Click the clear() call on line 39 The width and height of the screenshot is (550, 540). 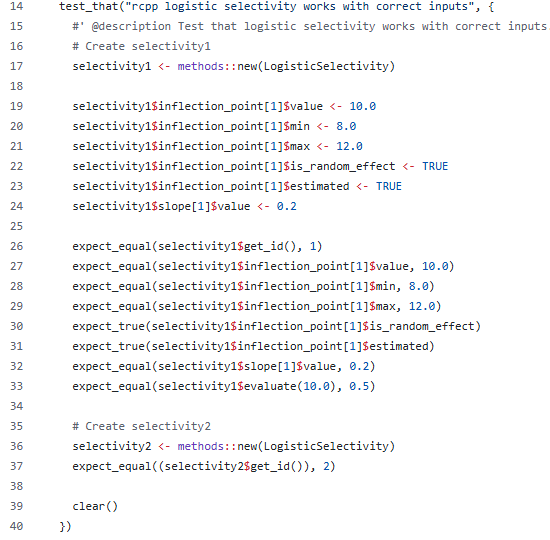click(x=95, y=506)
